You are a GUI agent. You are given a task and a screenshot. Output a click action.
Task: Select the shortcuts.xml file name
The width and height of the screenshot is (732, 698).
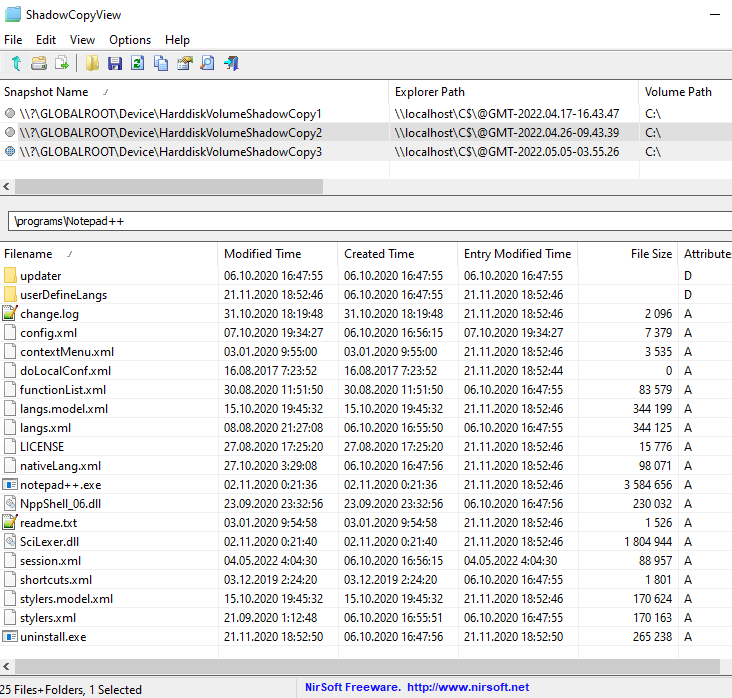tap(56, 580)
